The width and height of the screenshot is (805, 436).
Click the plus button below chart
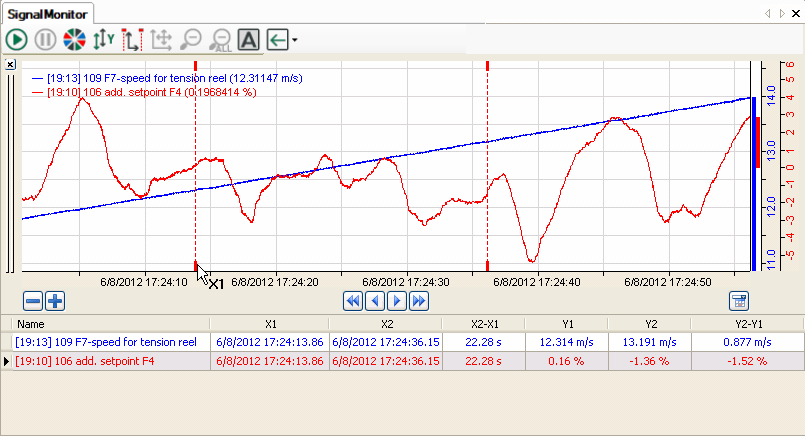click(55, 301)
